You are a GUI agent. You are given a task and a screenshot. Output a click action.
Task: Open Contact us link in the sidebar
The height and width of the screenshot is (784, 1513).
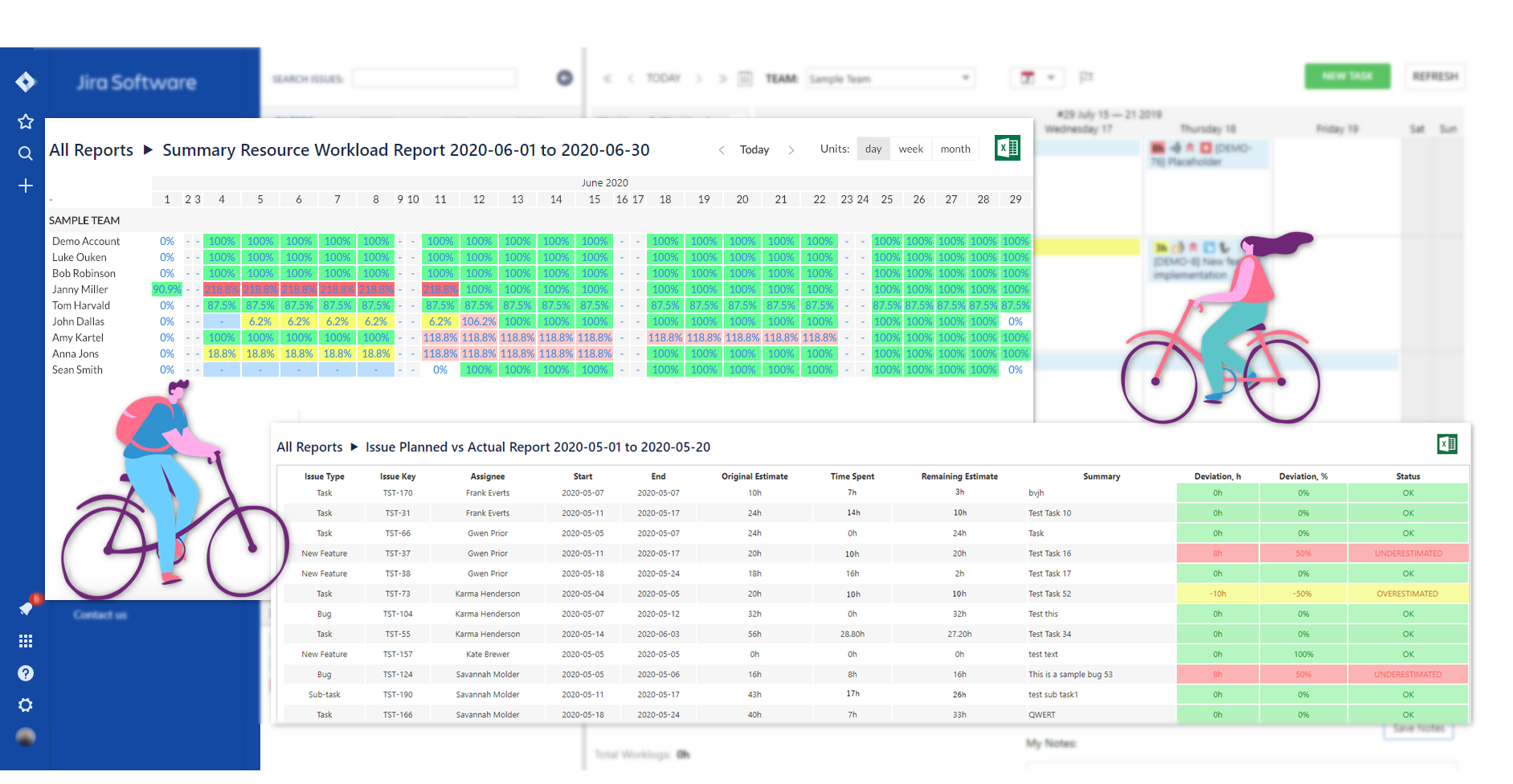(x=100, y=615)
